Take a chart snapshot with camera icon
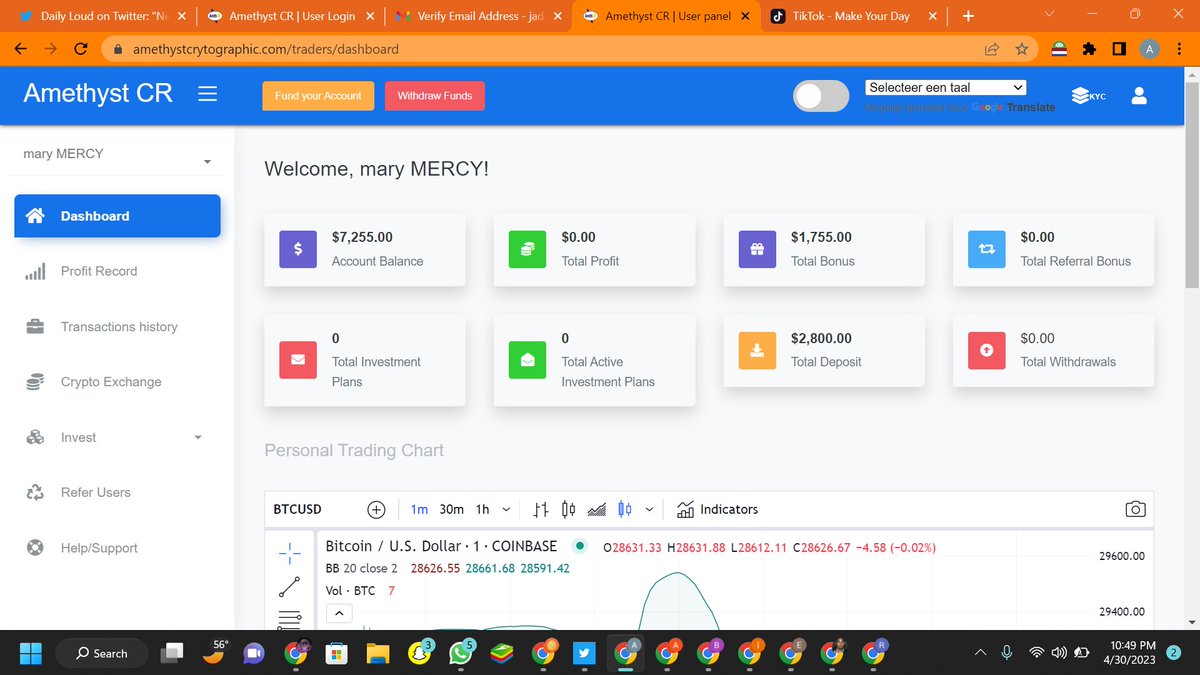 point(1135,509)
